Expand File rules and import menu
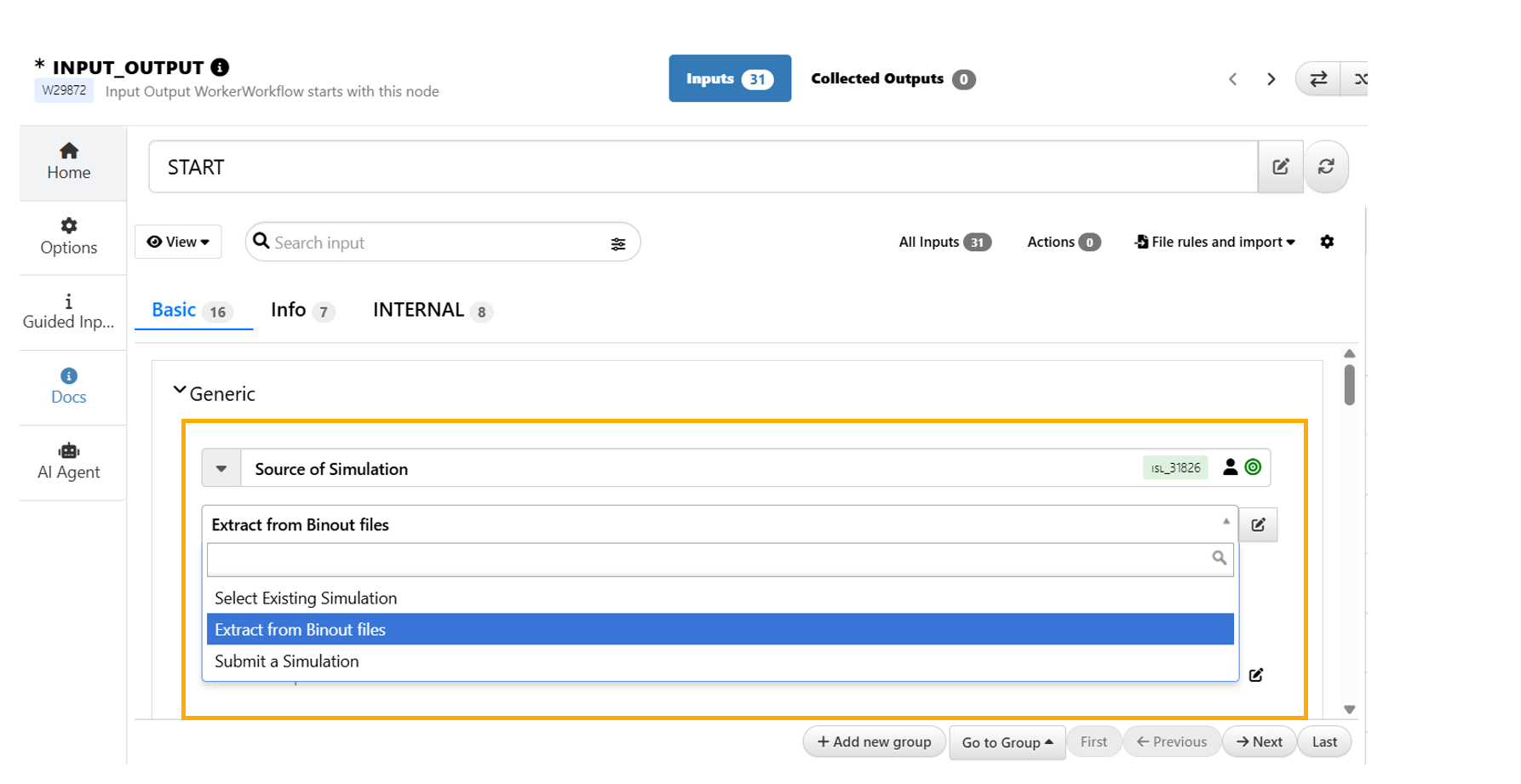The width and height of the screenshot is (1521, 784). (x=1215, y=243)
